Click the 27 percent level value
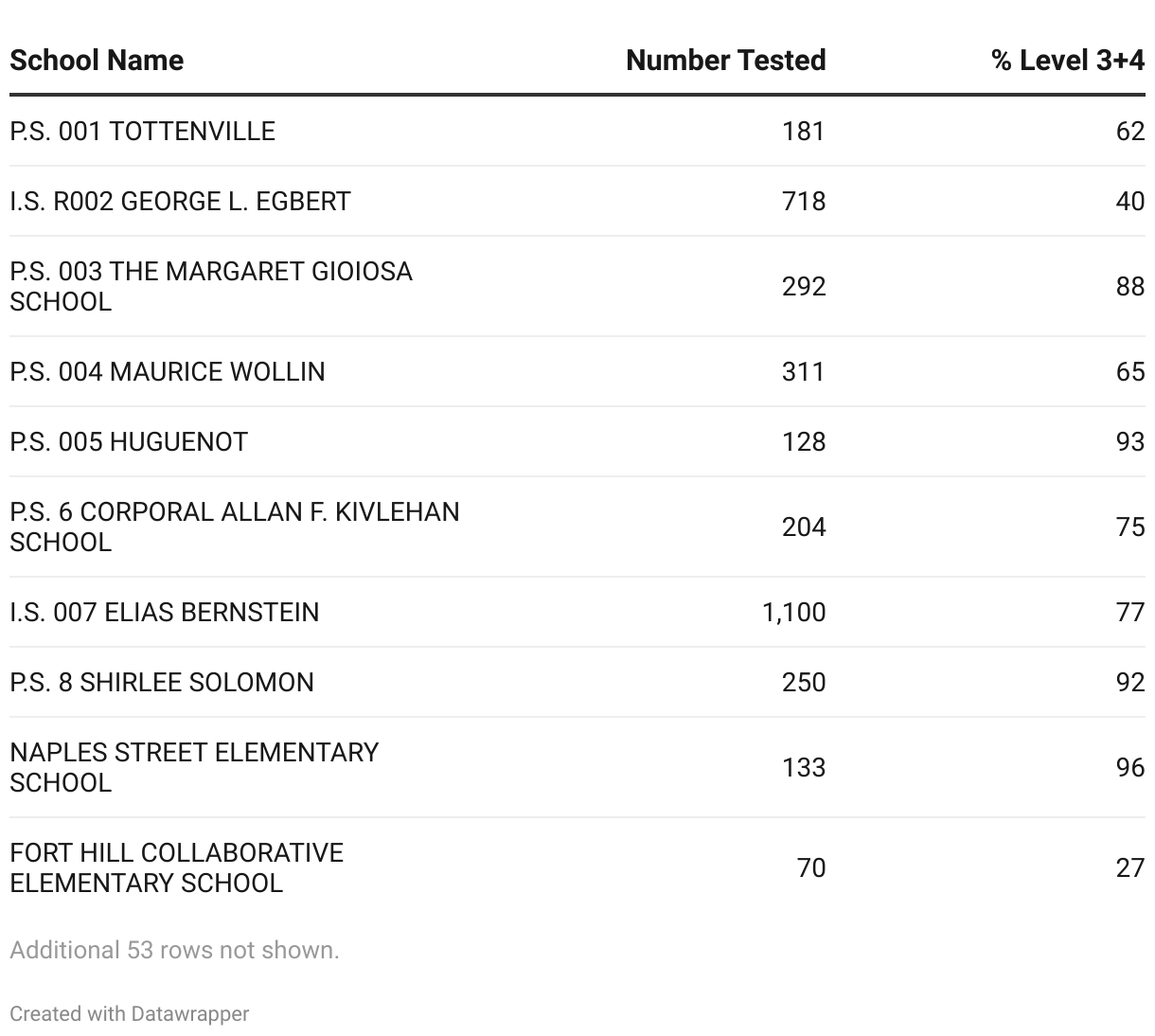 click(x=1130, y=867)
